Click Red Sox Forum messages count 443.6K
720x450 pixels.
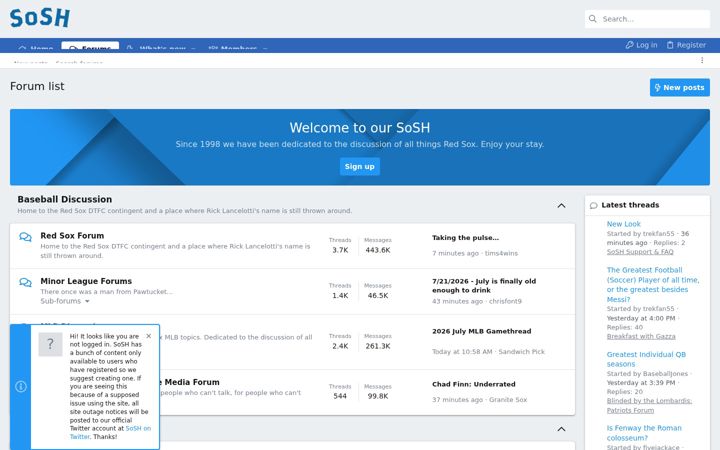(378, 250)
